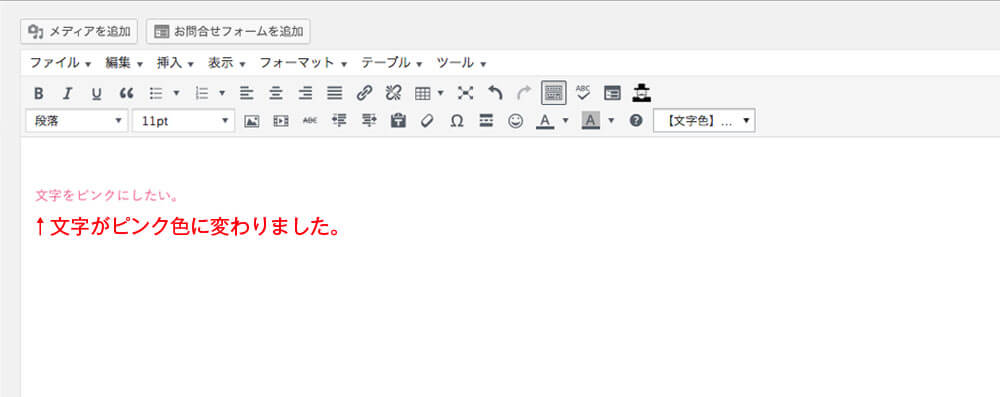Remove link with the broken chain icon

coord(393,93)
